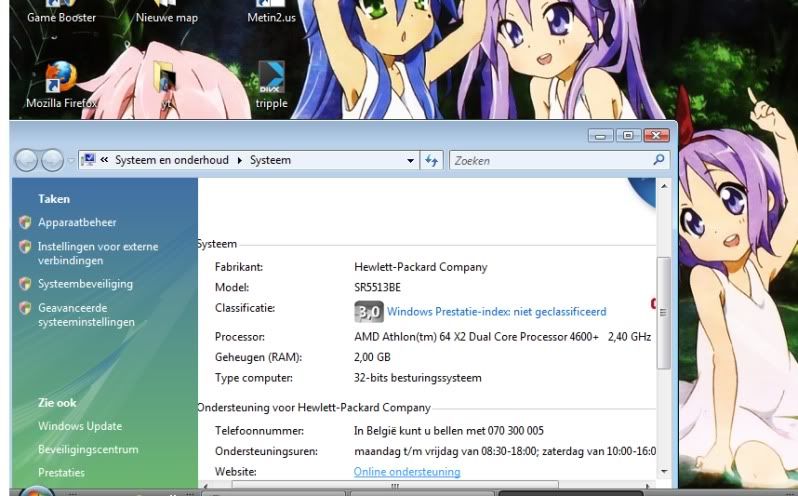Click the 3,0 performance score badge
Screen dimensions: 798x496
click(368, 311)
